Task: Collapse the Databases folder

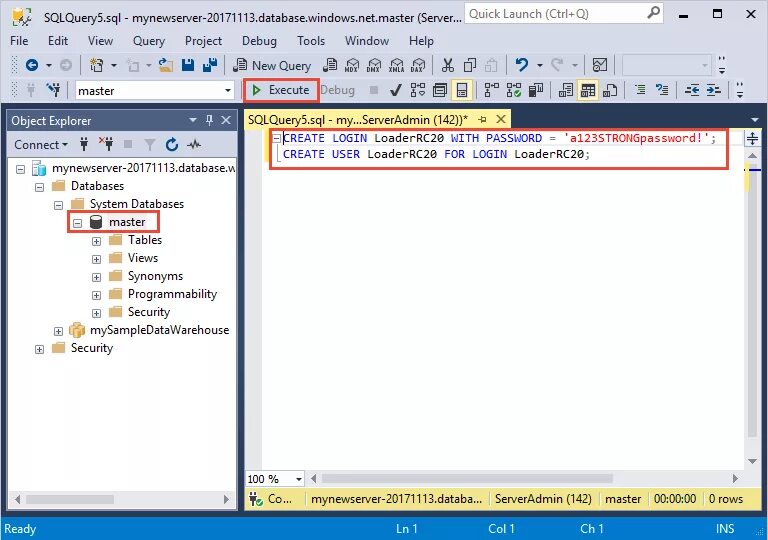Action: 39,187
